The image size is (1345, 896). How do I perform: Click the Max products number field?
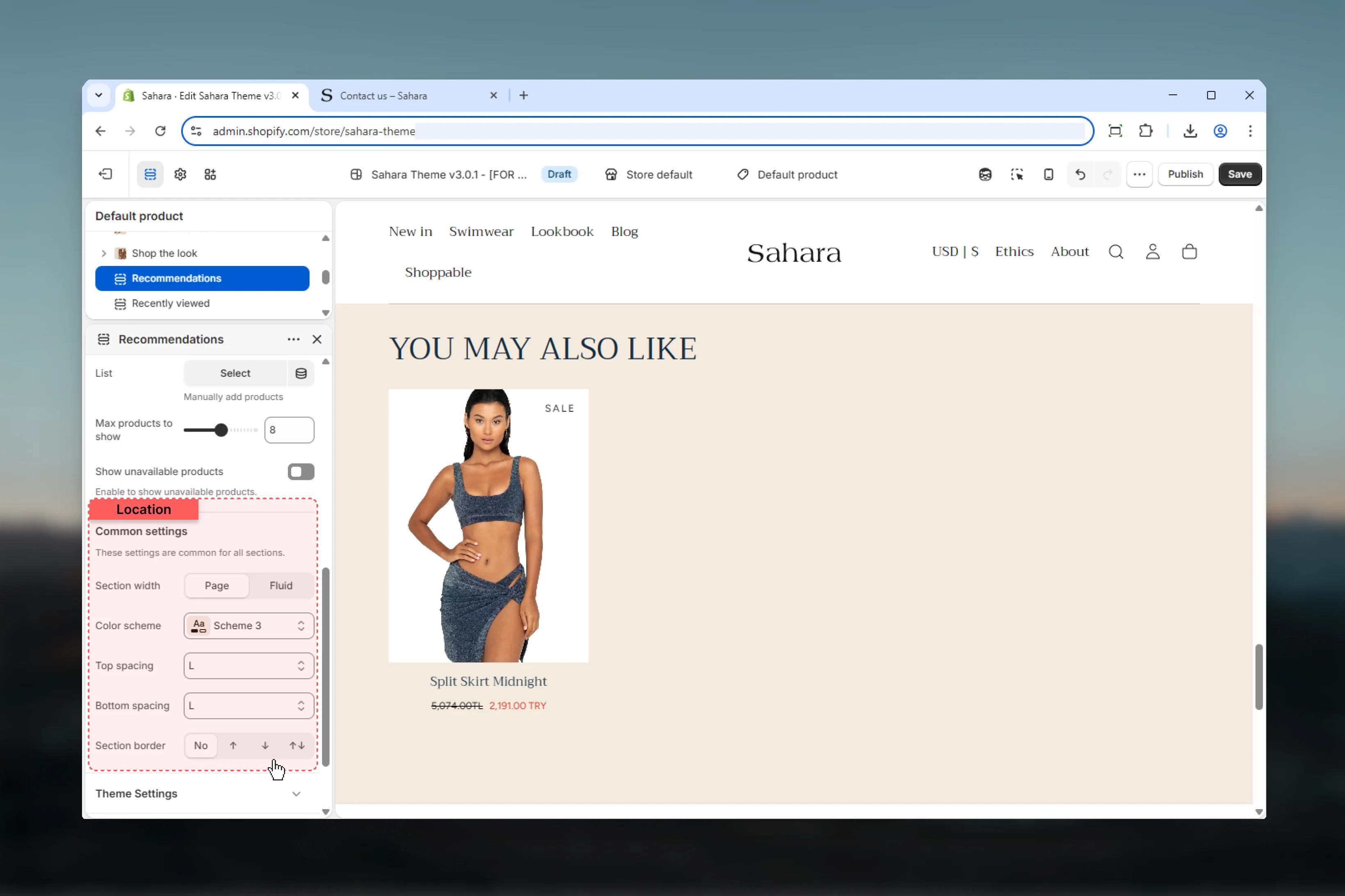(x=289, y=430)
